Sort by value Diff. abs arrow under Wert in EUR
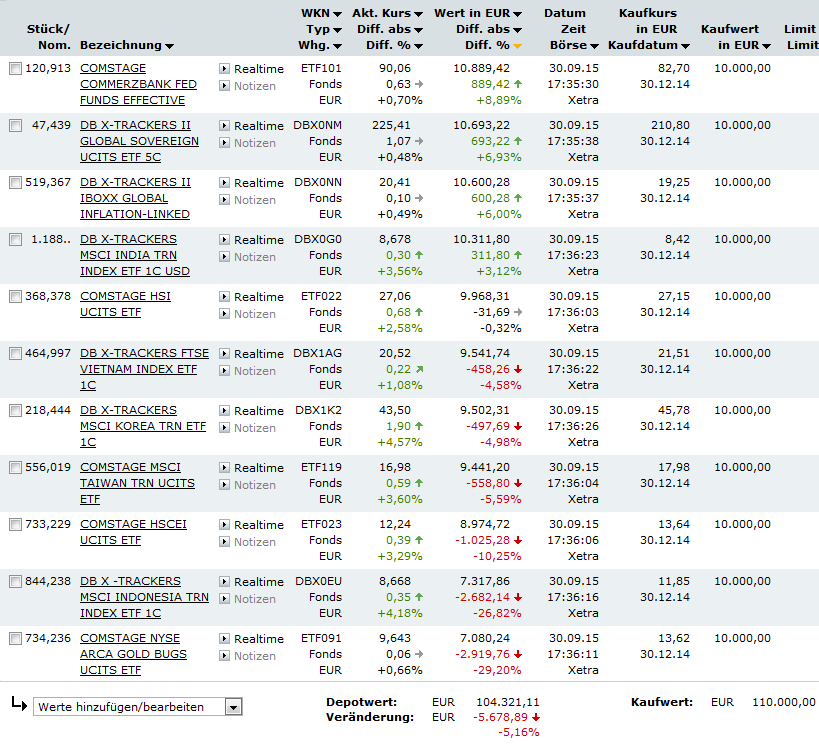This screenshot has width=819, height=755. (x=517, y=30)
